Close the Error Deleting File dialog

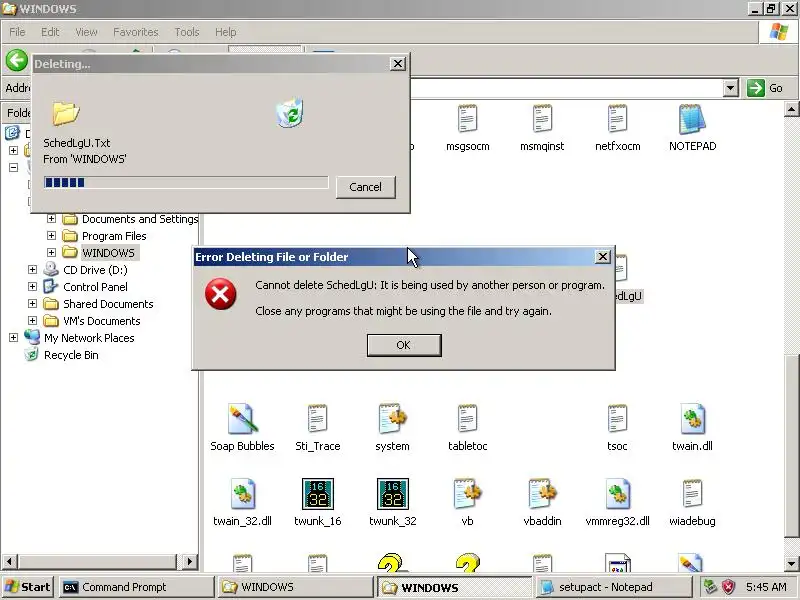point(603,257)
